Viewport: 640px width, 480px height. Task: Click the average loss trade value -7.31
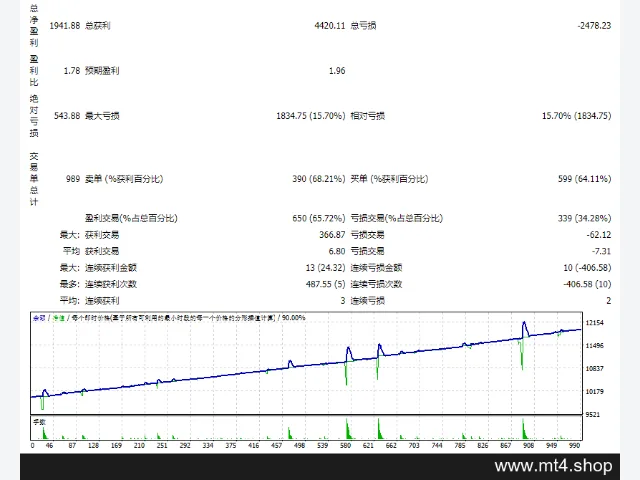tap(601, 251)
